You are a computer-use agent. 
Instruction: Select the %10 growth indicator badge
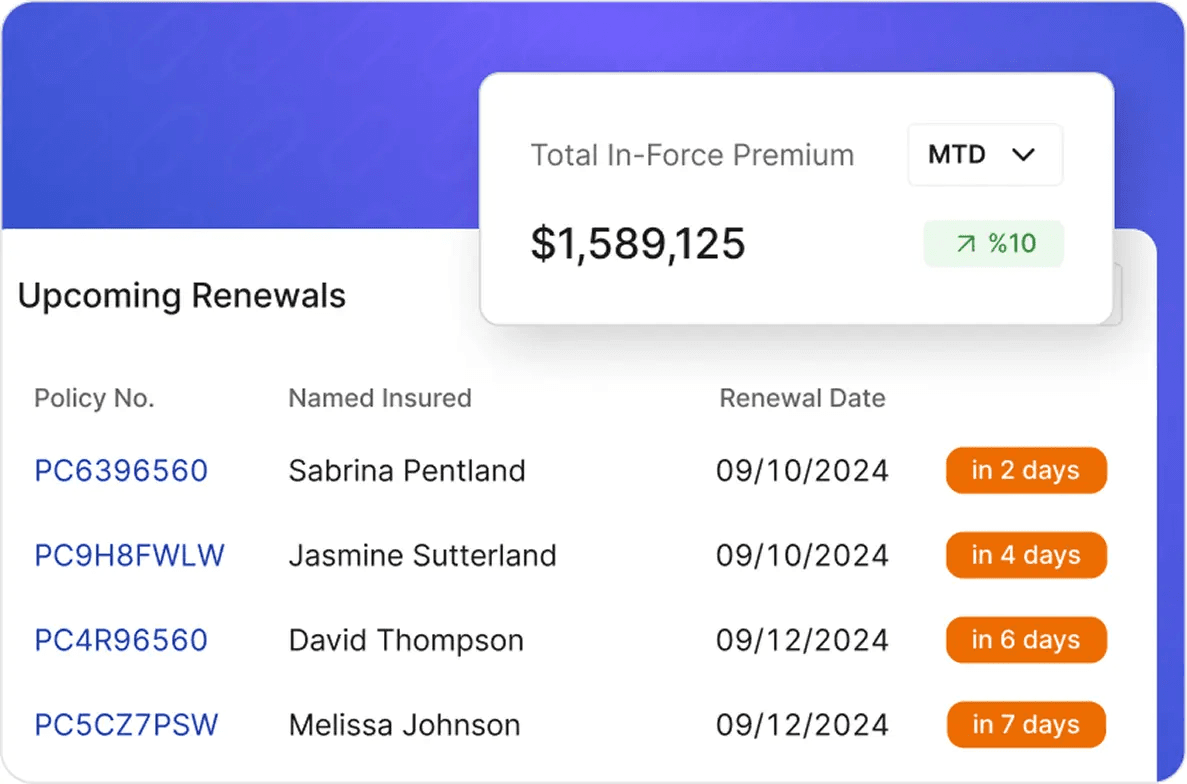point(993,243)
